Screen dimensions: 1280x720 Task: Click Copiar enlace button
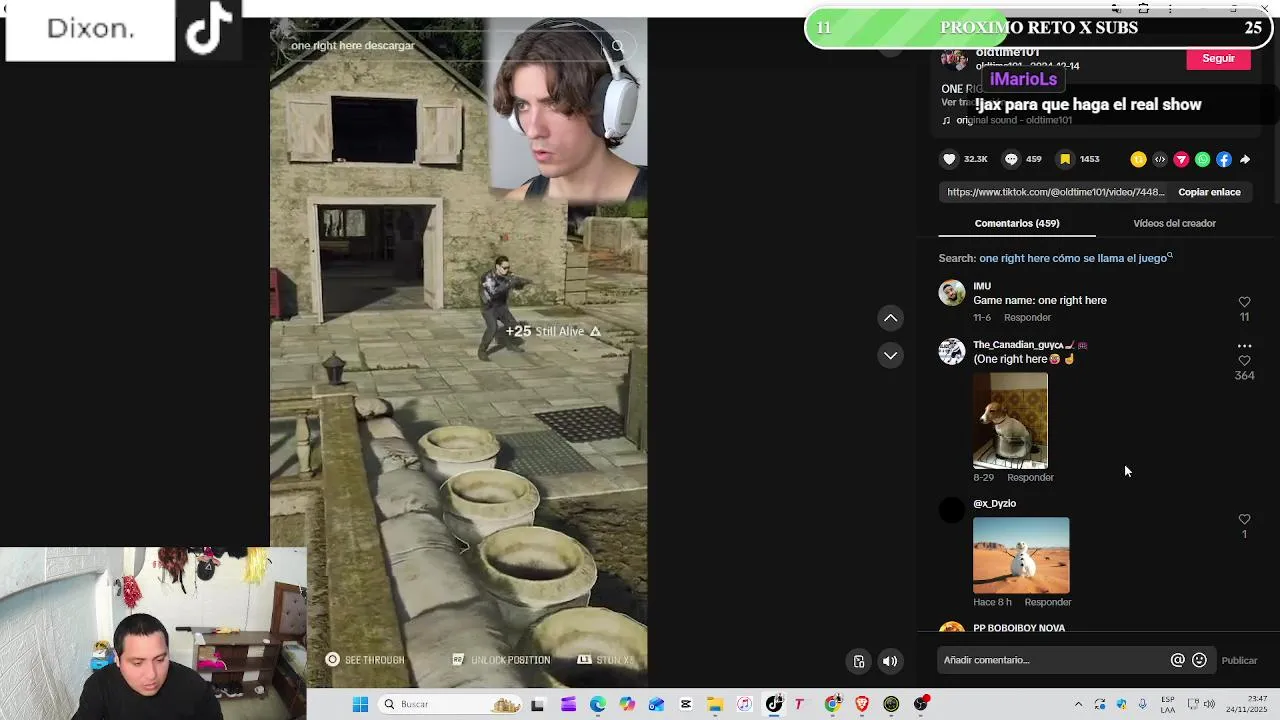[x=1209, y=192]
